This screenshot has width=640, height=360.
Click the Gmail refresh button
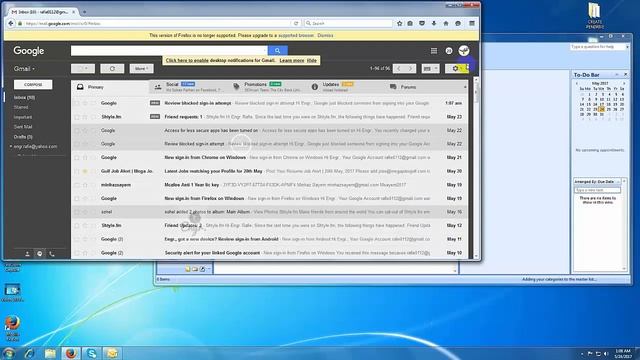[x=112, y=69]
